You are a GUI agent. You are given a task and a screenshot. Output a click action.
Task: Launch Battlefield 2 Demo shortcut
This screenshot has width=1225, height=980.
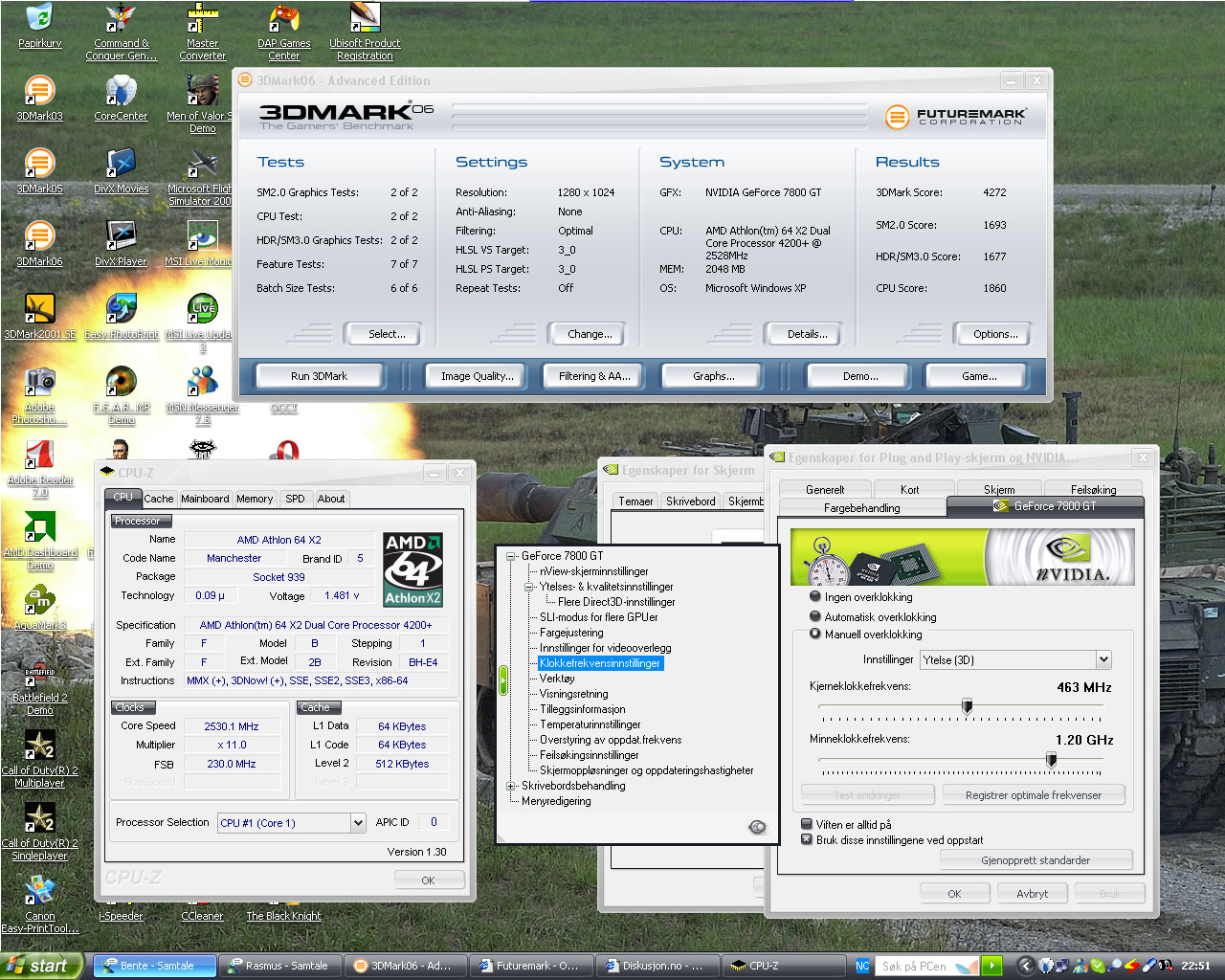[x=39, y=686]
